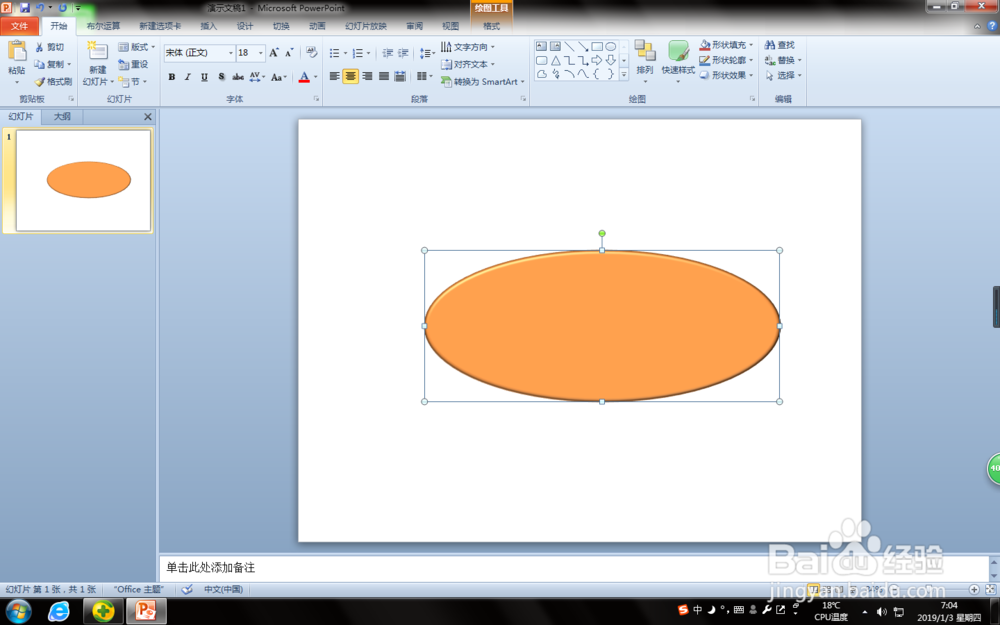Select the slide 1 thumbnail
1000x625 pixels.
coord(84,180)
